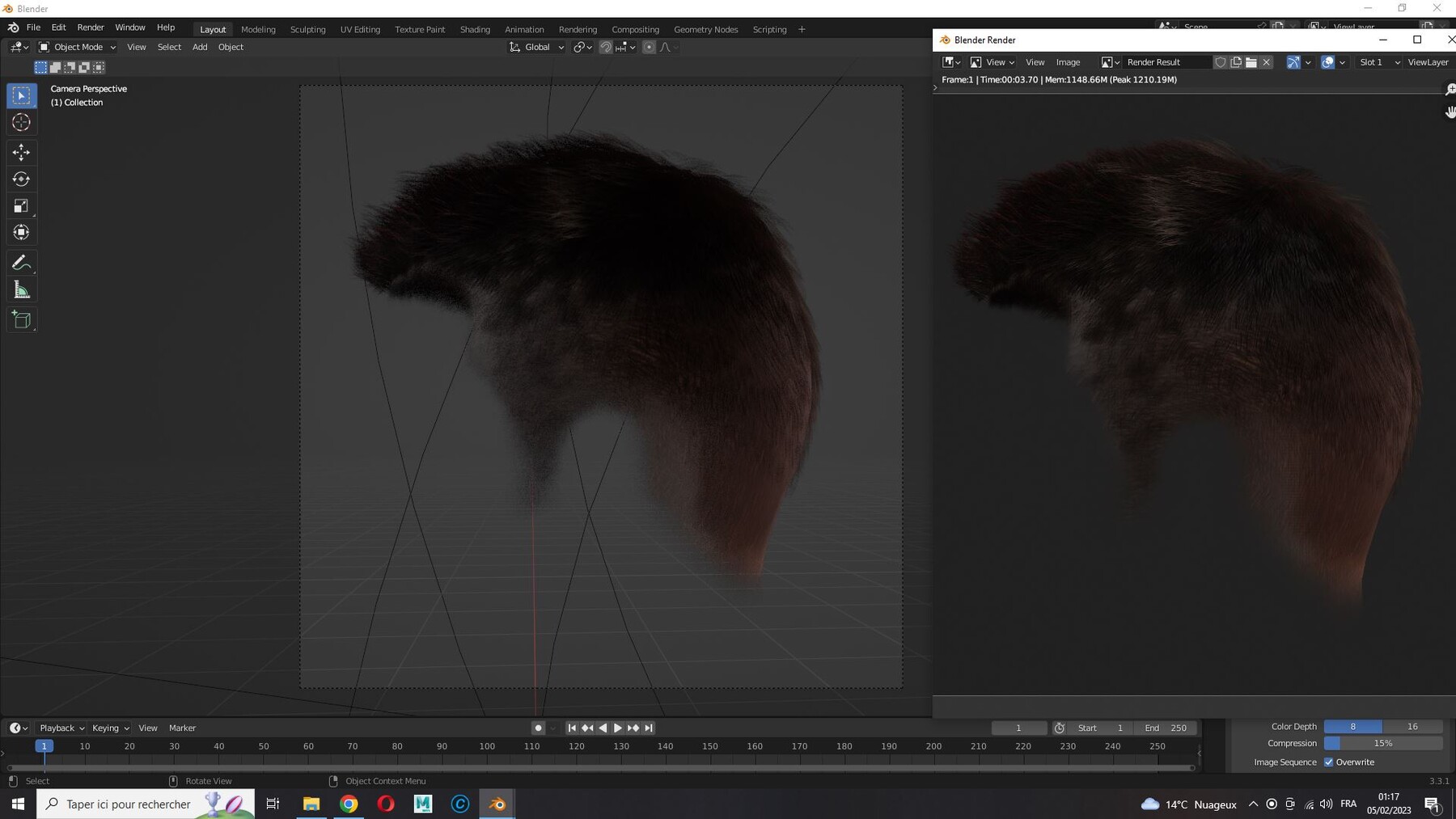
Task: Set selection mode to extend
Action: click(55, 68)
